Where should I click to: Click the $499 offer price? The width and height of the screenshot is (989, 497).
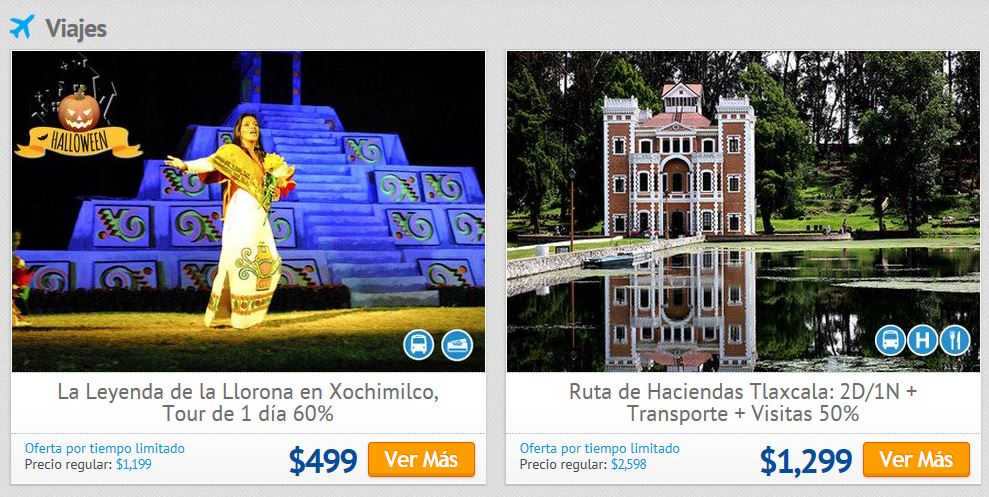click(x=323, y=460)
